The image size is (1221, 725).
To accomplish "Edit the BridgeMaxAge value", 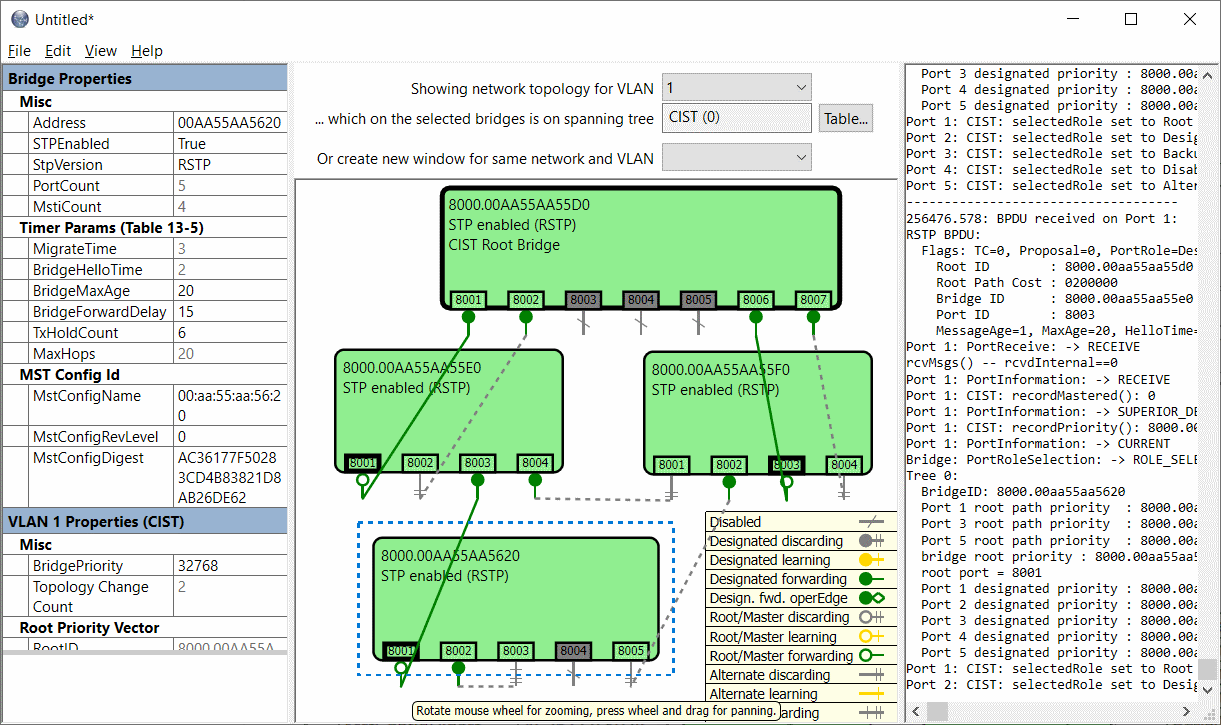I will [x=229, y=291].
